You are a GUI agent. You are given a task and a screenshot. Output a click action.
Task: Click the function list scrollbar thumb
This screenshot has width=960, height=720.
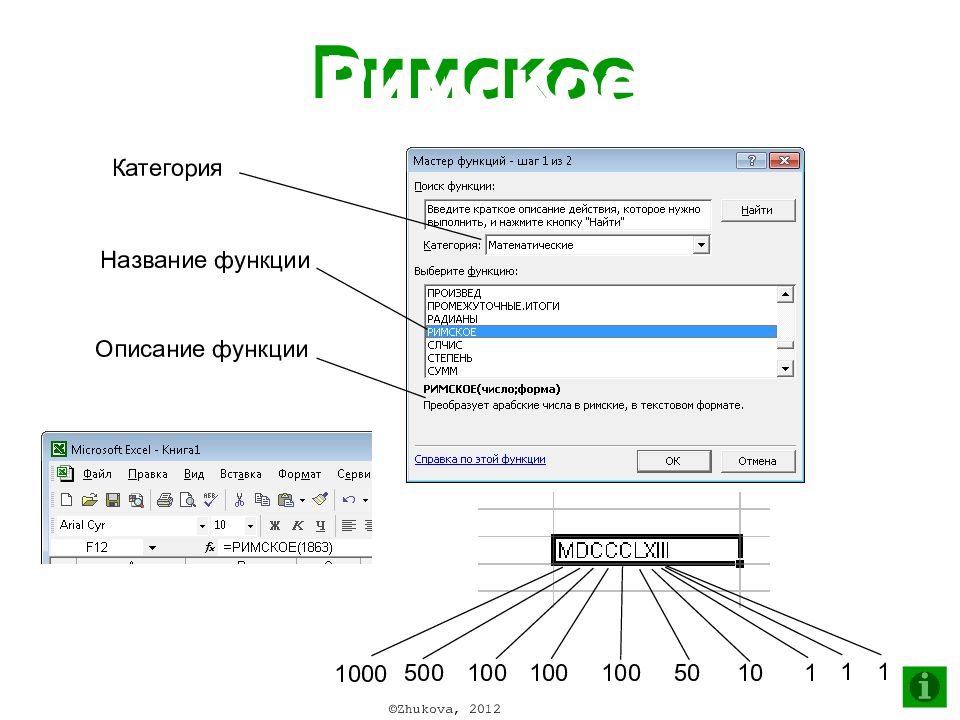tap(785, 345)
